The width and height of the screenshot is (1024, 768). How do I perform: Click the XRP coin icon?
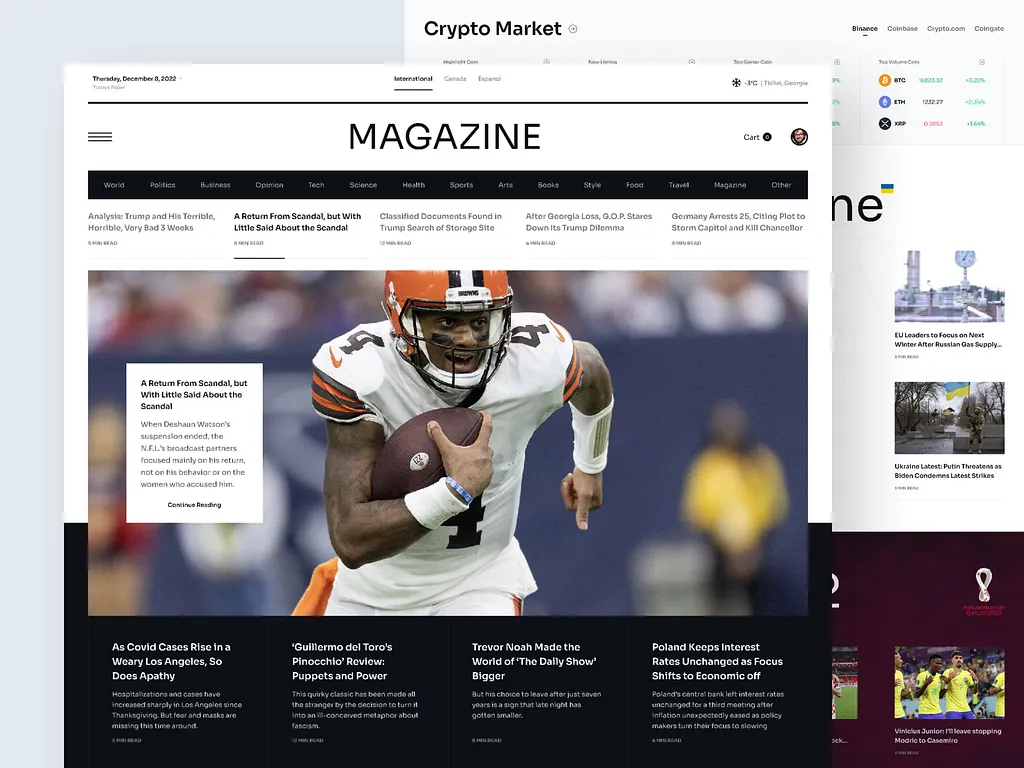tap(885, 124)
